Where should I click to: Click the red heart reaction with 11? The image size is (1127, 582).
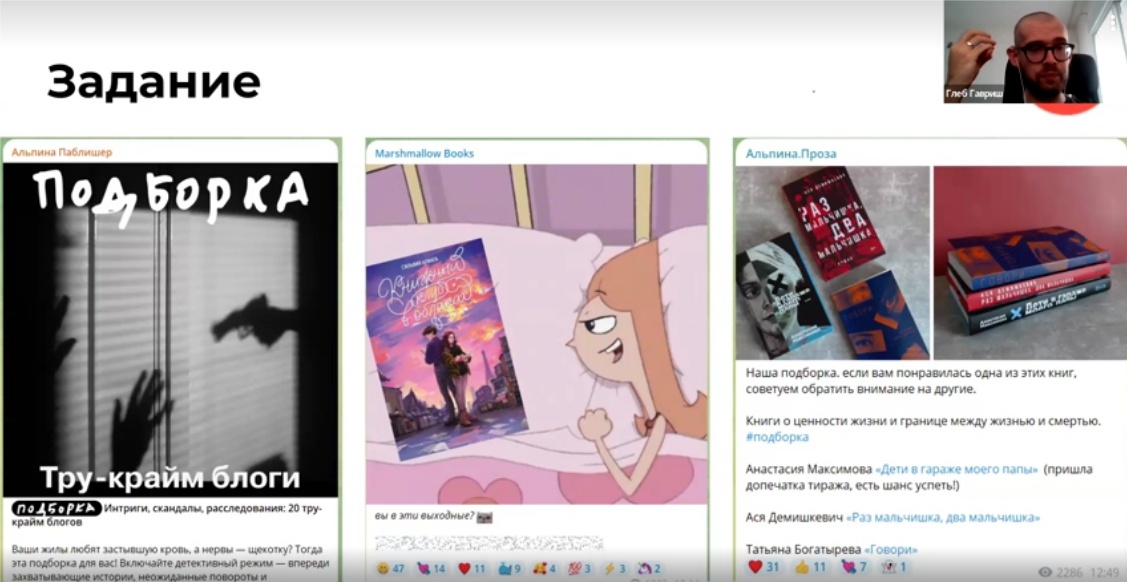(x=472, y=568)
